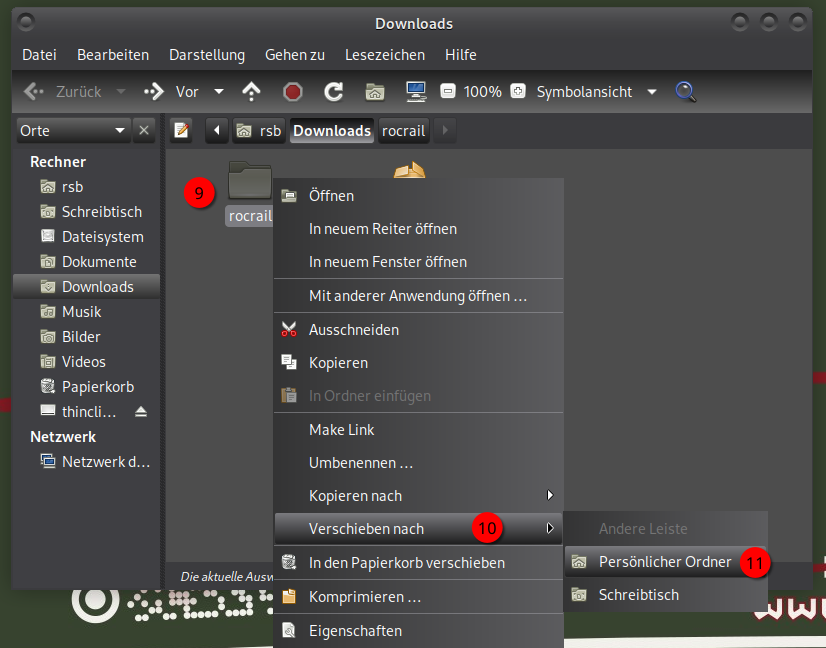Eject the thincli… volume in sidebar
Viewport: 826px width, 648px height.
coord(141,412)
